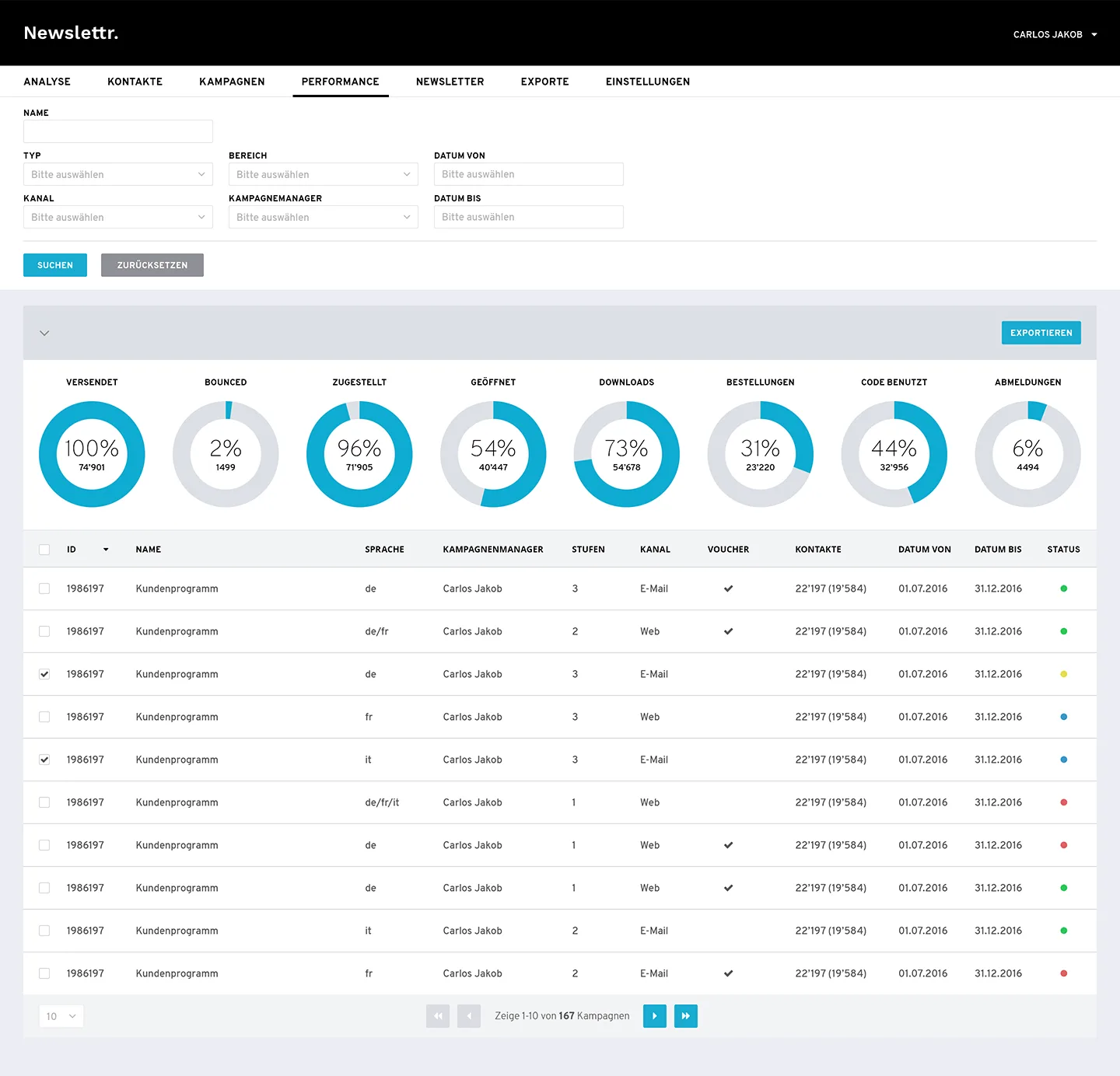Click the Bounced 2% donut chart
The image size is (1120, 1076).
pyautogui.click(x=226, y=454)
